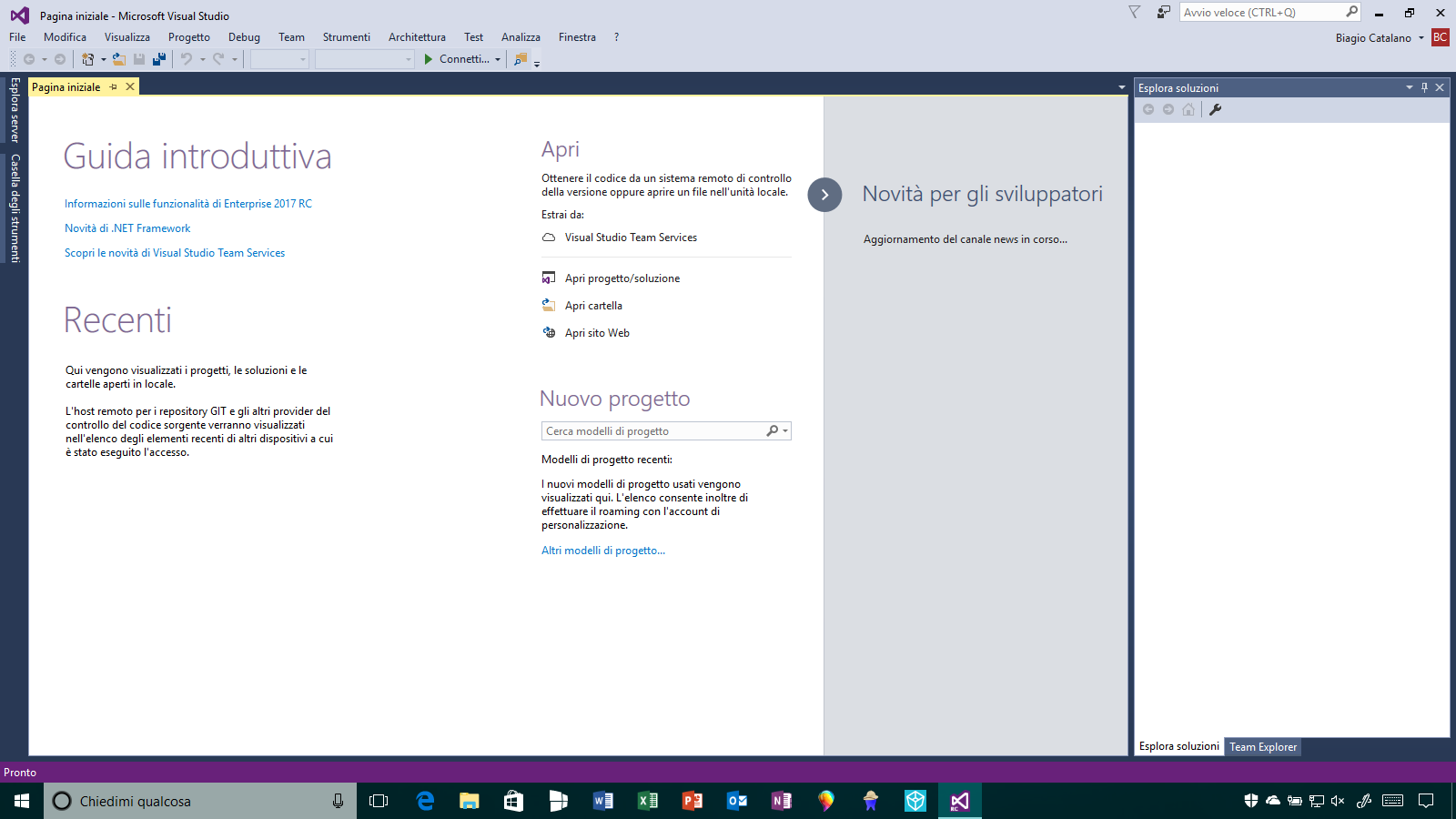Close the Esplora soluzioni panel
The height and width of the screenshot is (819, 1456).
point(1440,87)
